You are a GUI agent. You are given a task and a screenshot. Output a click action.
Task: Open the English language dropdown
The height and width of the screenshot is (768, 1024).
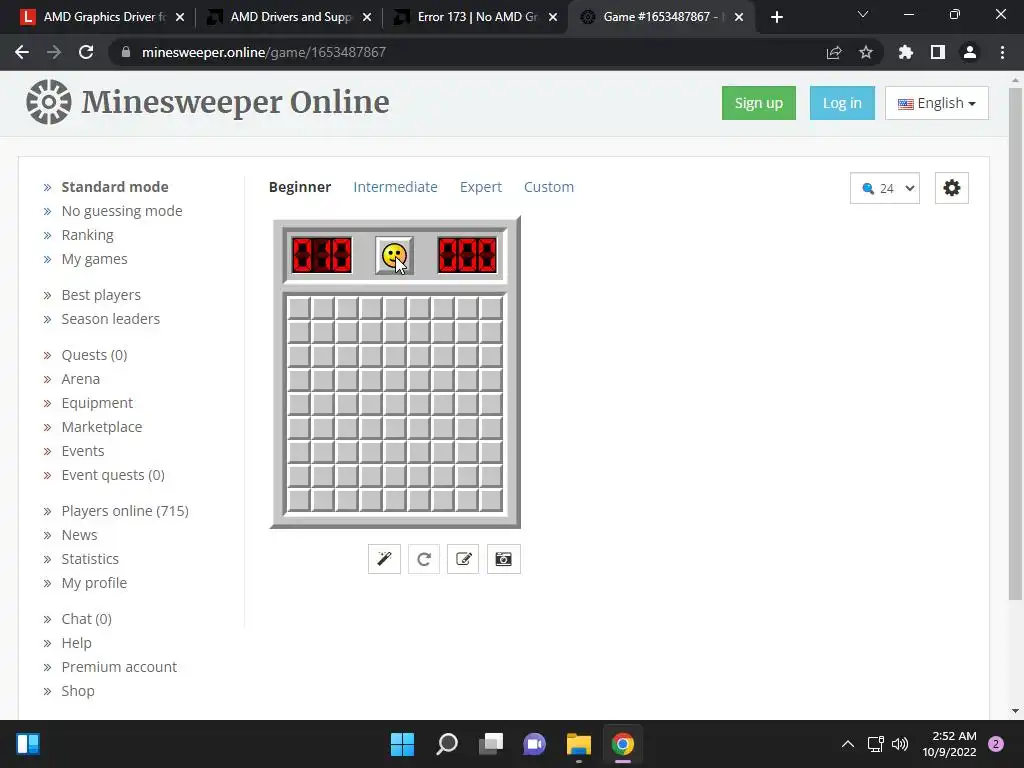pyautogui.click(x=936, y=103)
